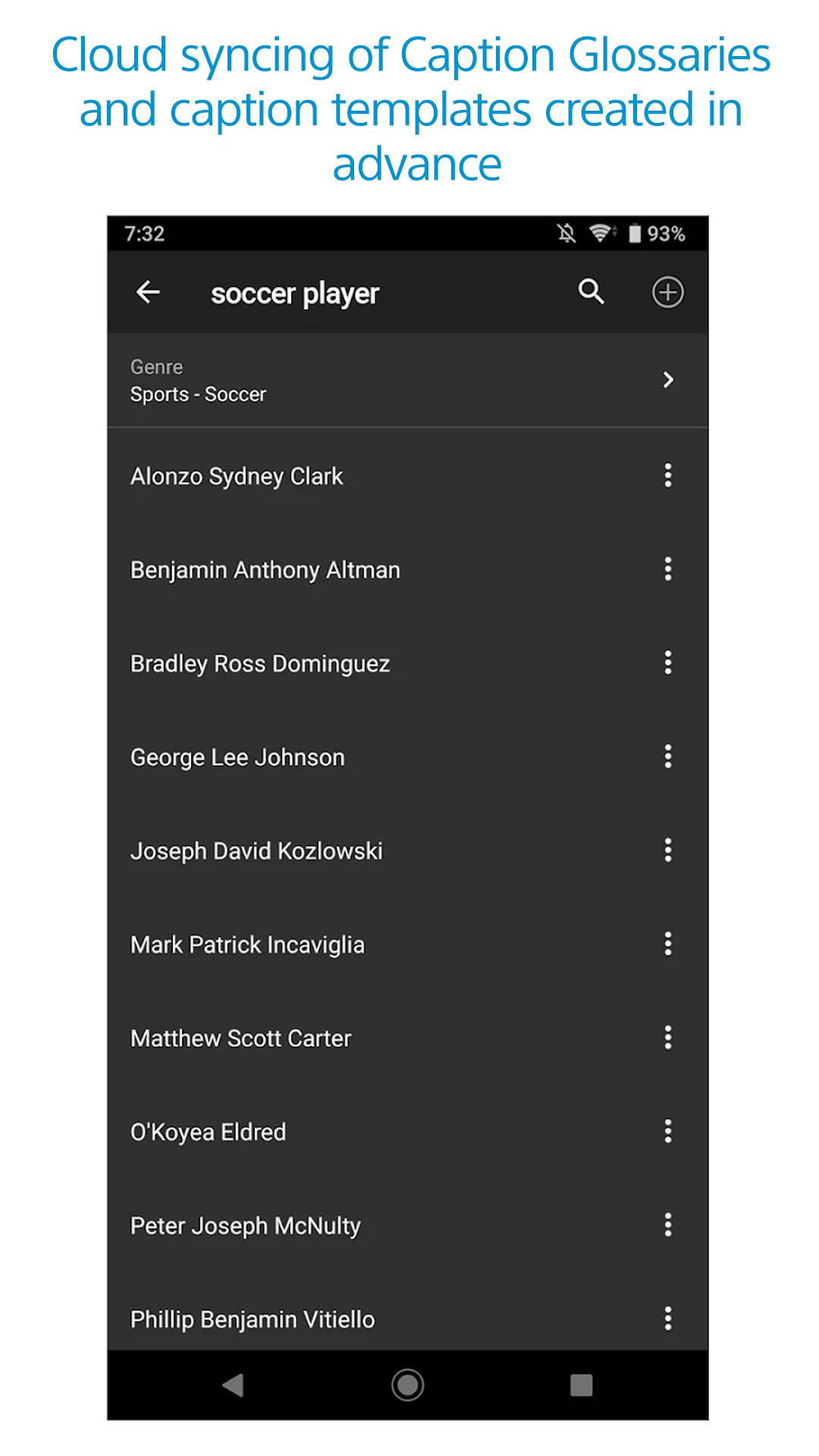819x1456 pixels.
Task: Open three-dot menu for Mark Patrick Incaviglia
Action: tap(667, 944)
